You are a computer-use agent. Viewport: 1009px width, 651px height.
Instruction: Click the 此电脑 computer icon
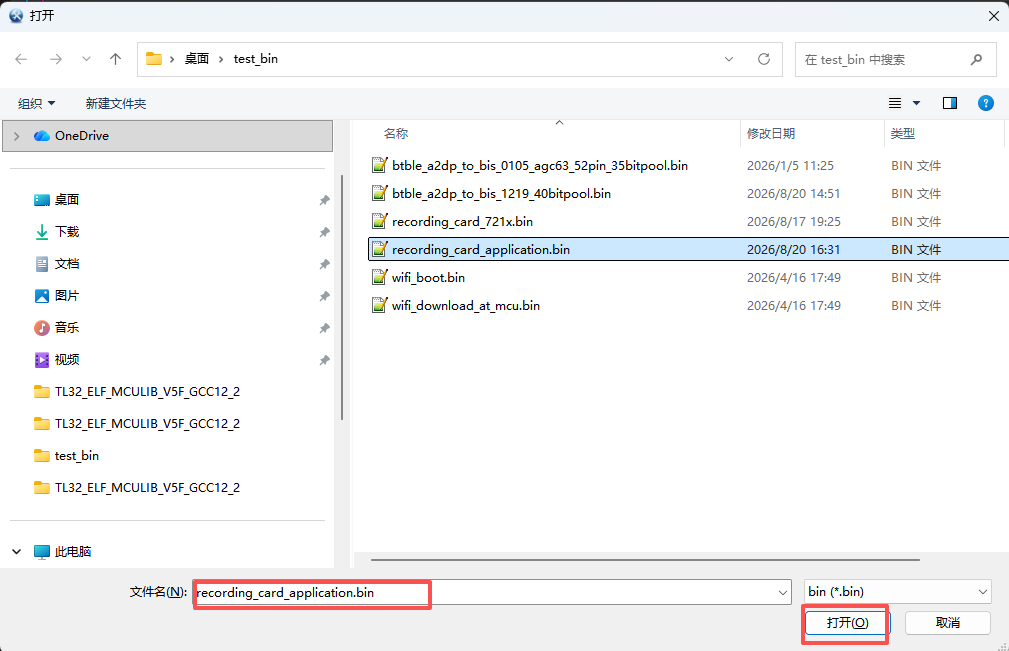coord(42,552)
